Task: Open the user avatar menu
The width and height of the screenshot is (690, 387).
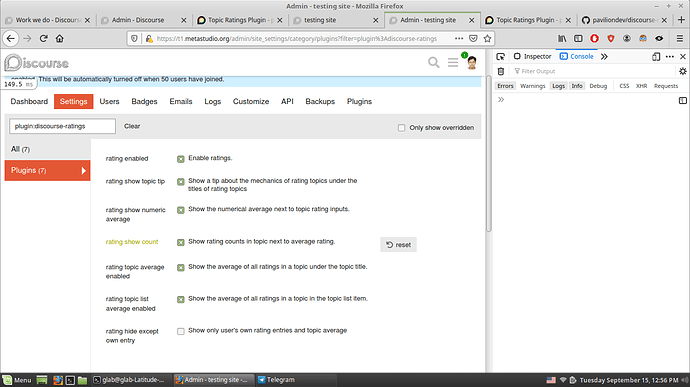Action: tap(472, 63)
